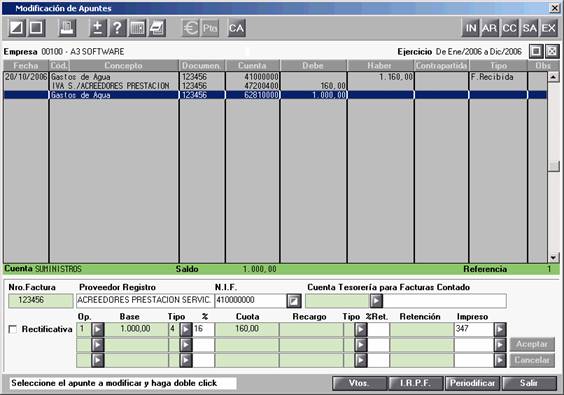Viewport: 564px width, 395px height.
Task: Click the empty square toolbar icon
Action: pos(36,28)
